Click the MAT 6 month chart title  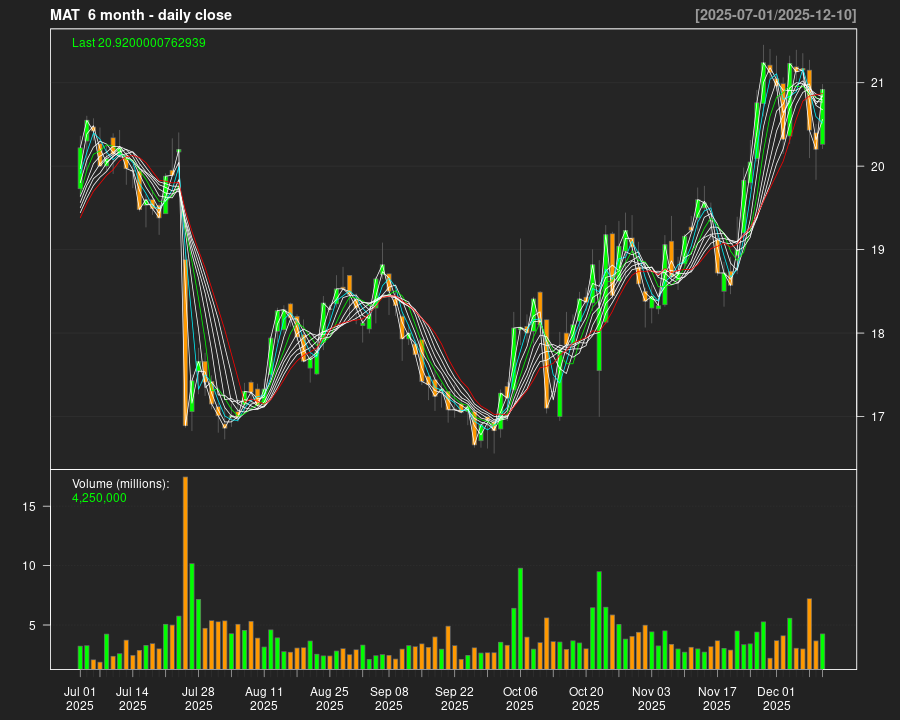click(x=141, y=15)
